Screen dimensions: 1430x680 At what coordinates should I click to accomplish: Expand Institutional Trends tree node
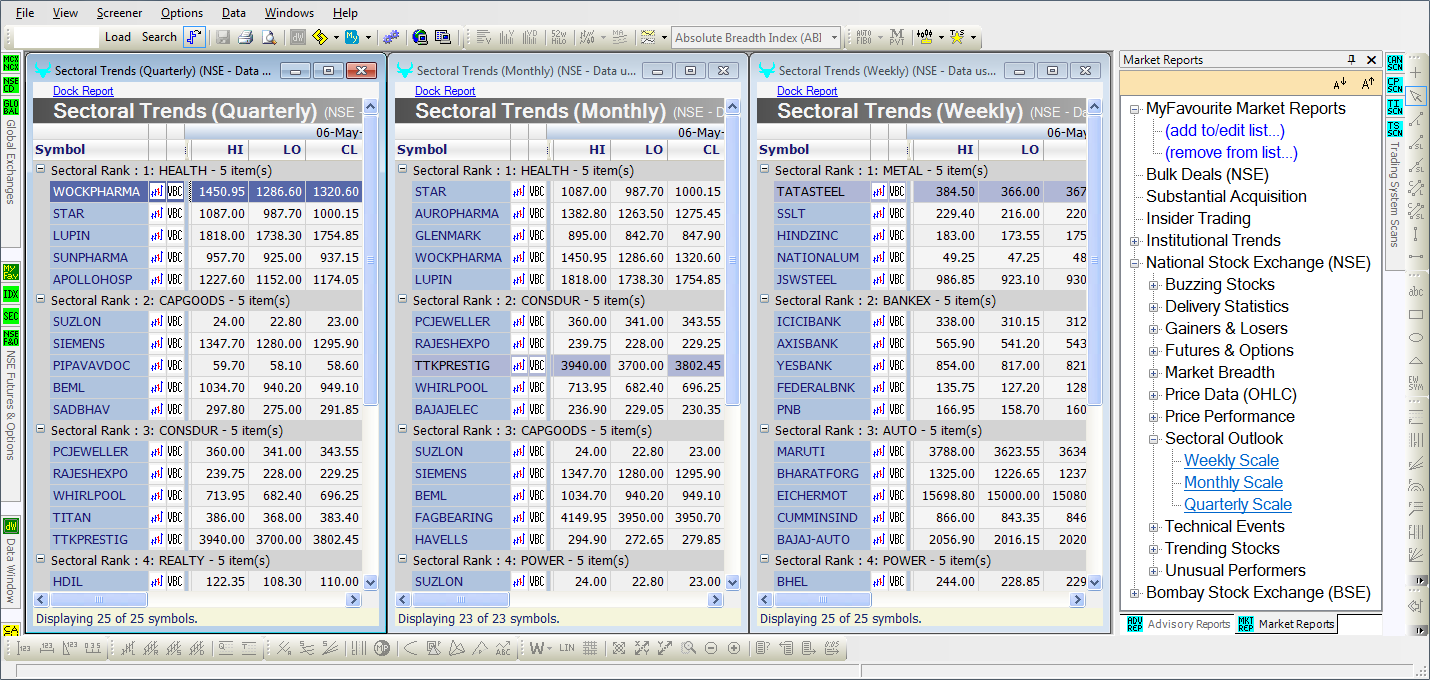tap(1135, 241)
